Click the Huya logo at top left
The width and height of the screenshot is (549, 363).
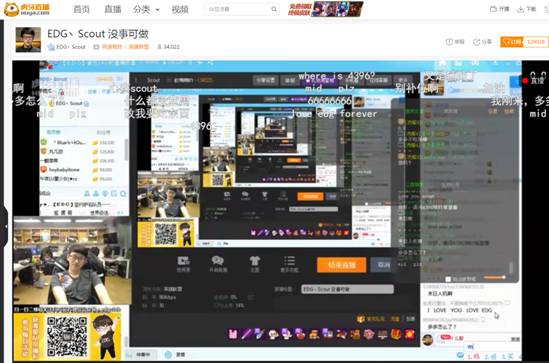click(27, 9)
